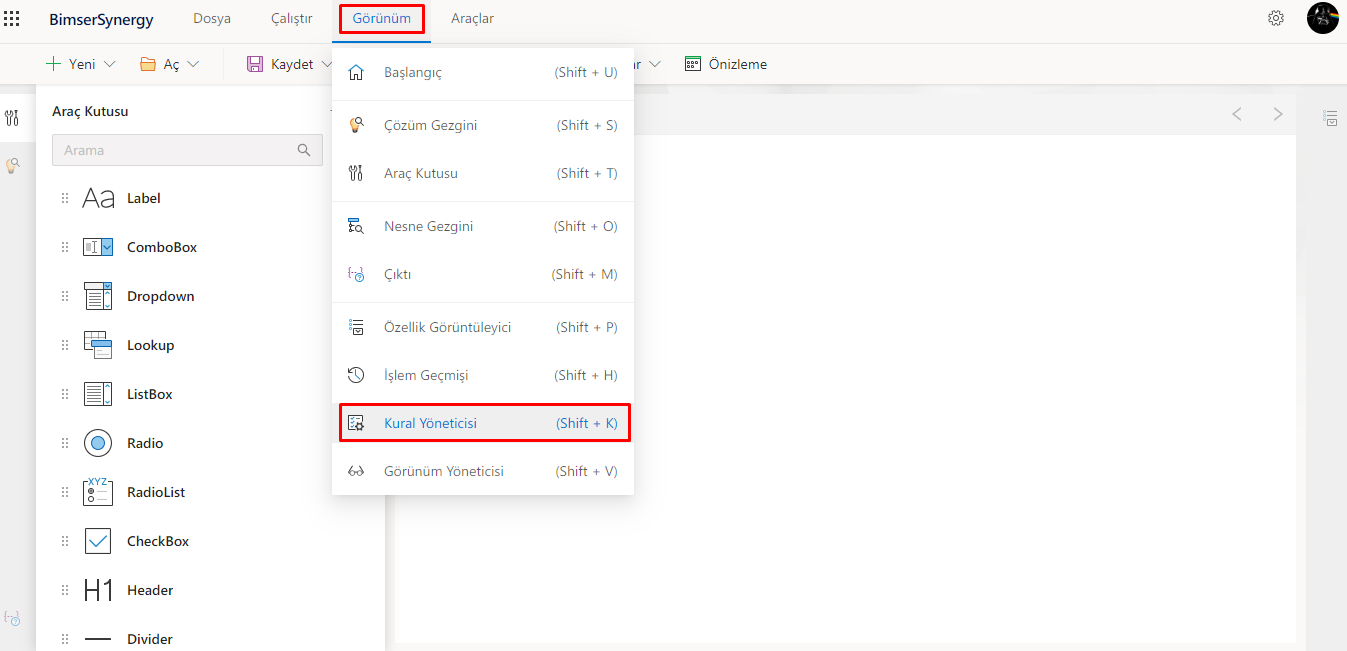This screenshot has width=1347, height=651.
Task: Select the CheckBox control icon
Action: click(98, 541)
